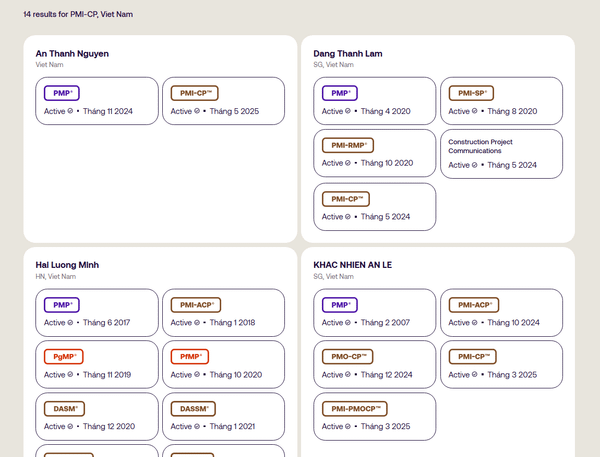Viewport: 600px width, 457px height.
Task: Click 'Active' label in PMI-PMOCP card
Action: [x=332, y=426]
